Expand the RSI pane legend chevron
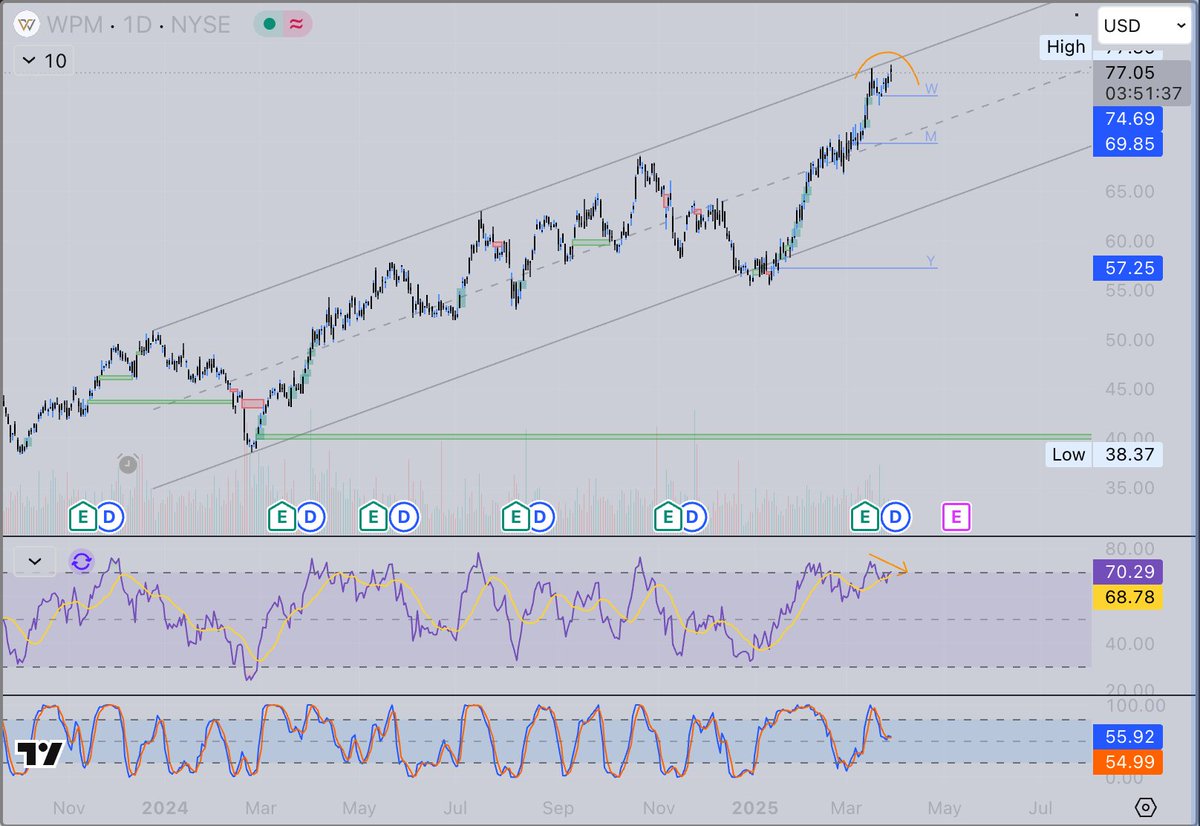Screen dimensions: 1200x826 pos(35,562)
